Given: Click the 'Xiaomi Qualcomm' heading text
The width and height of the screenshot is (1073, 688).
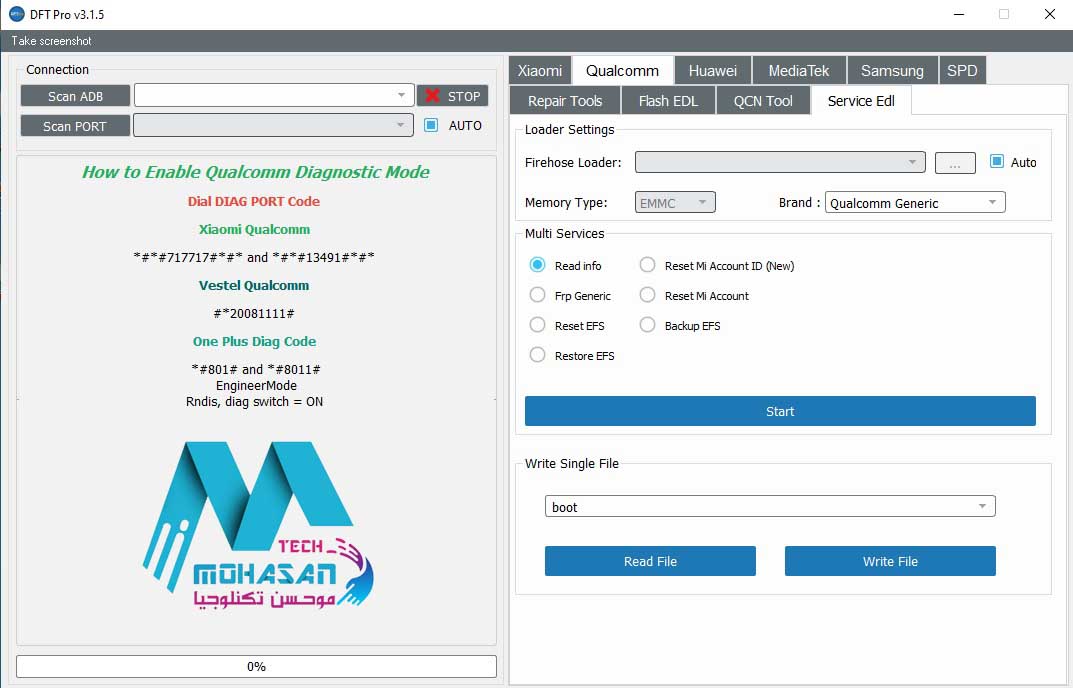Looking at the screenshot, I should point(255,229).
